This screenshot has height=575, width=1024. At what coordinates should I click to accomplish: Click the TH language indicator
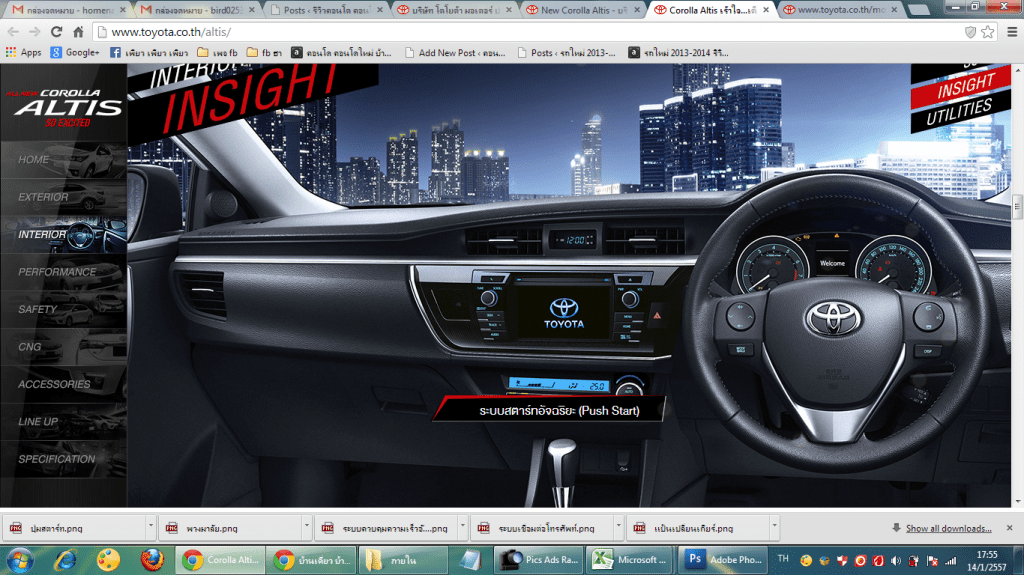pyautogui.click(x=783, y=559)
